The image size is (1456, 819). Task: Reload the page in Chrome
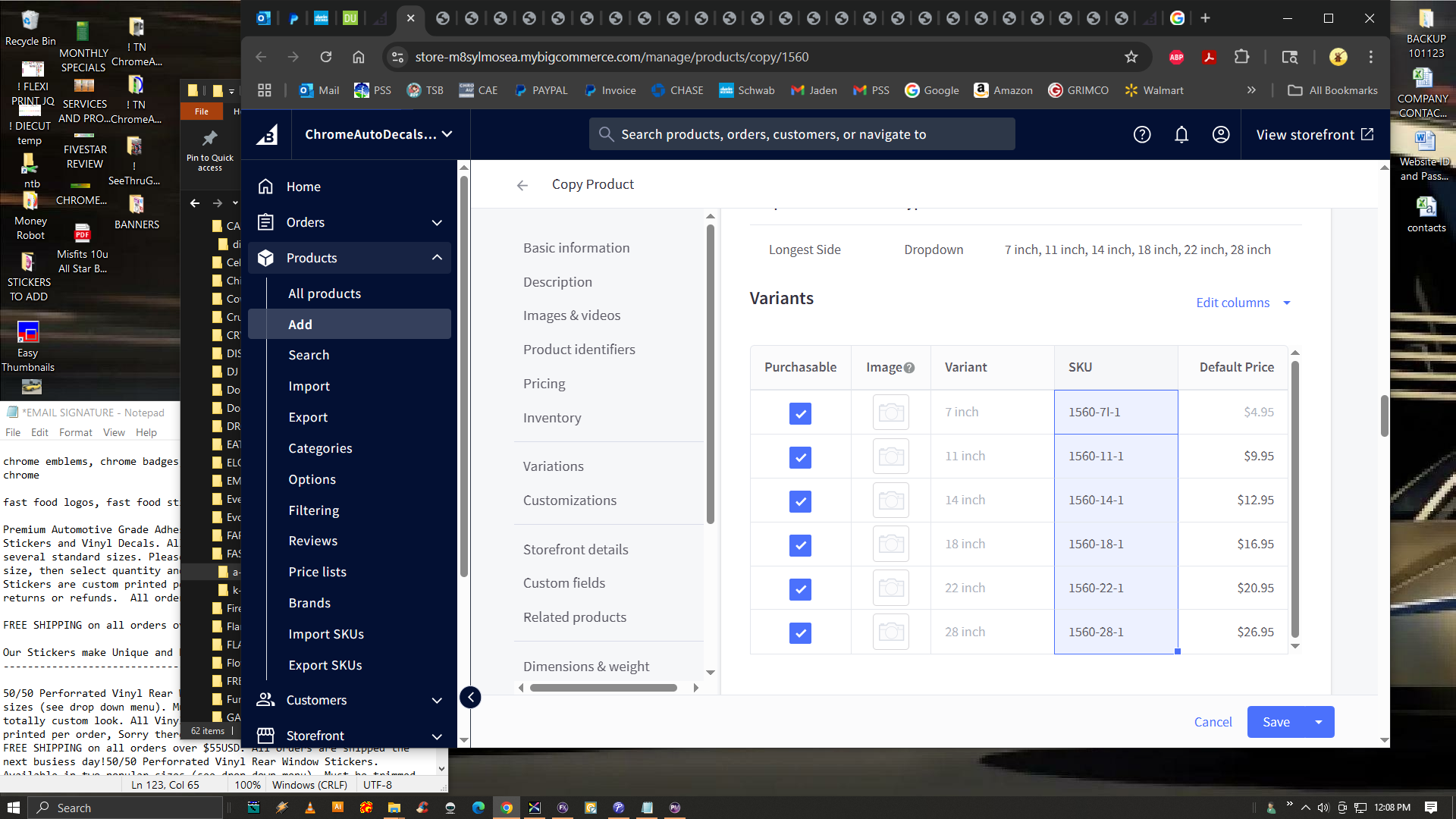[326, 57]
